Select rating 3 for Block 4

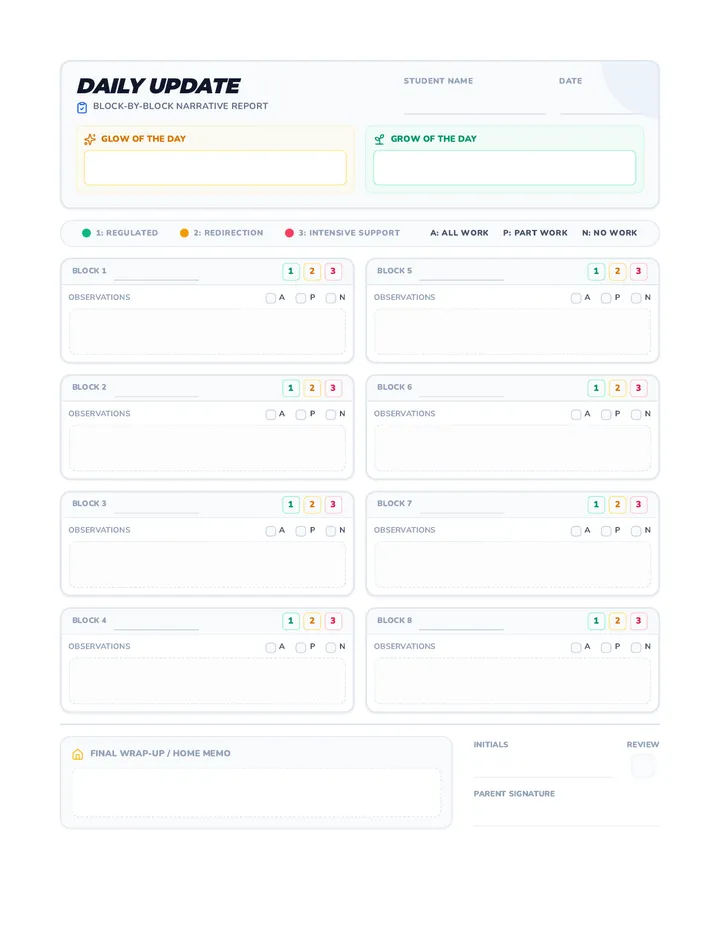(x=333, y=621)
